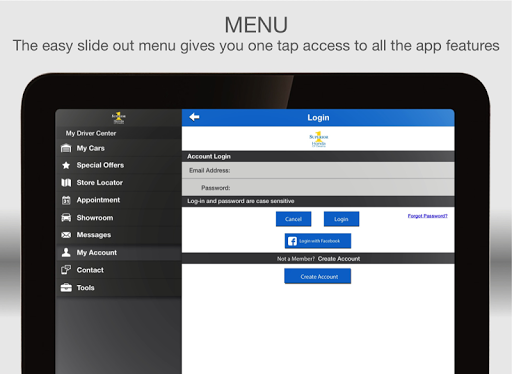Open the Forgot Password link
The height and width of the screenshot is (374, 512).
[428, 216]
